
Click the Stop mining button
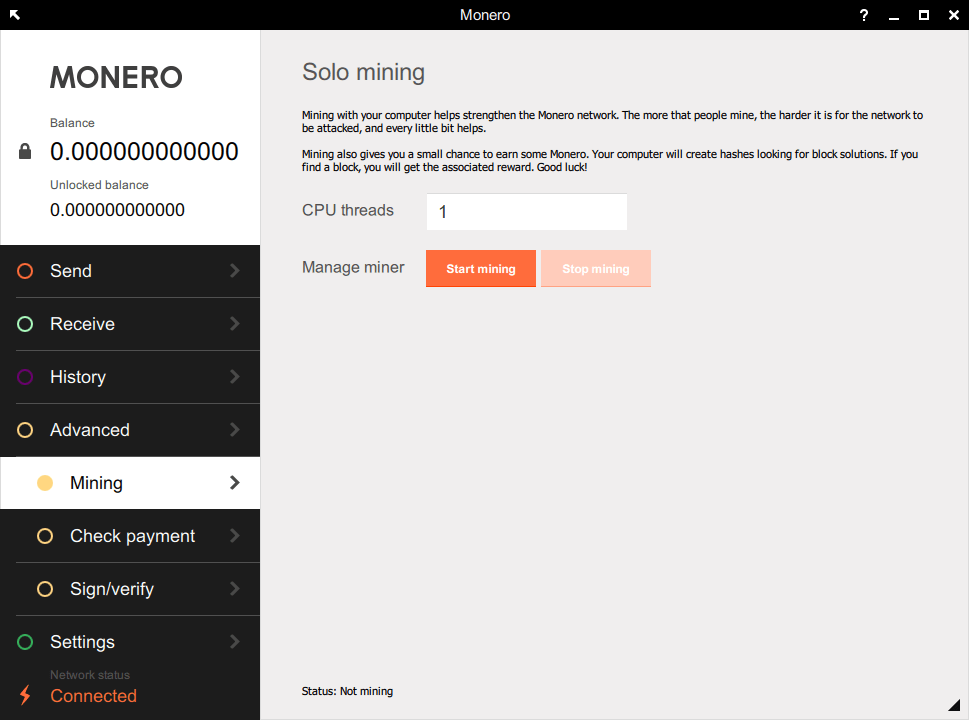point(596,268)
